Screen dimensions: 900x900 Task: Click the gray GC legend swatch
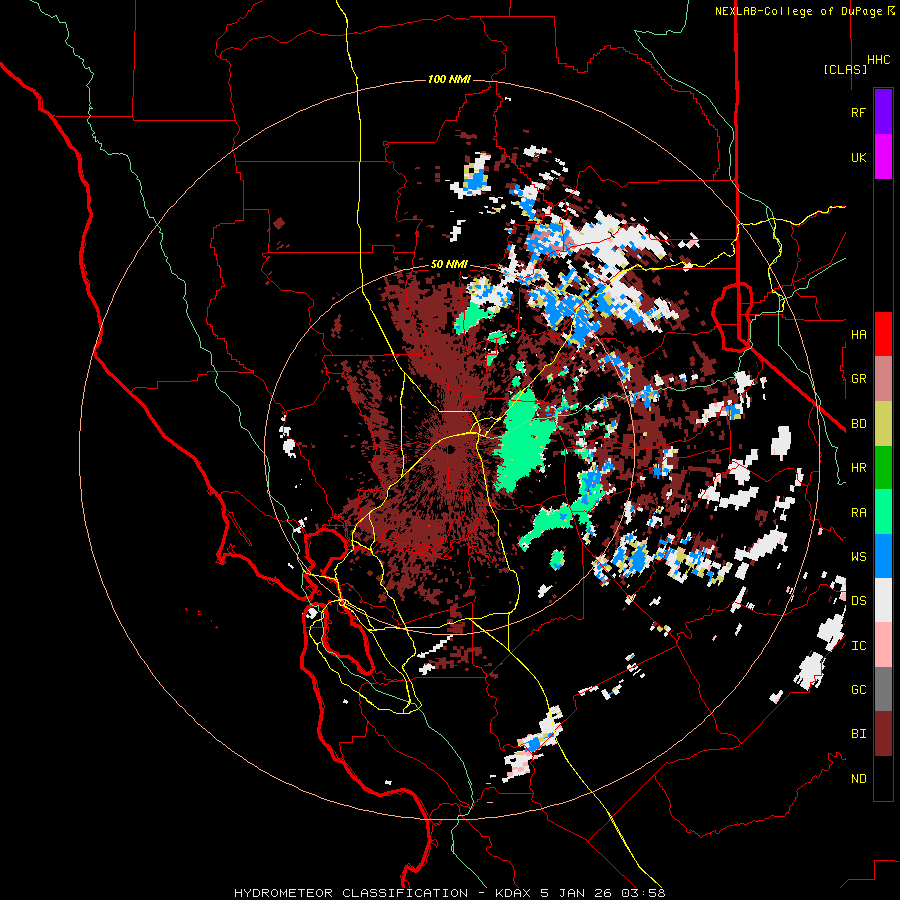pyautogui.click(x=883, y=689)
